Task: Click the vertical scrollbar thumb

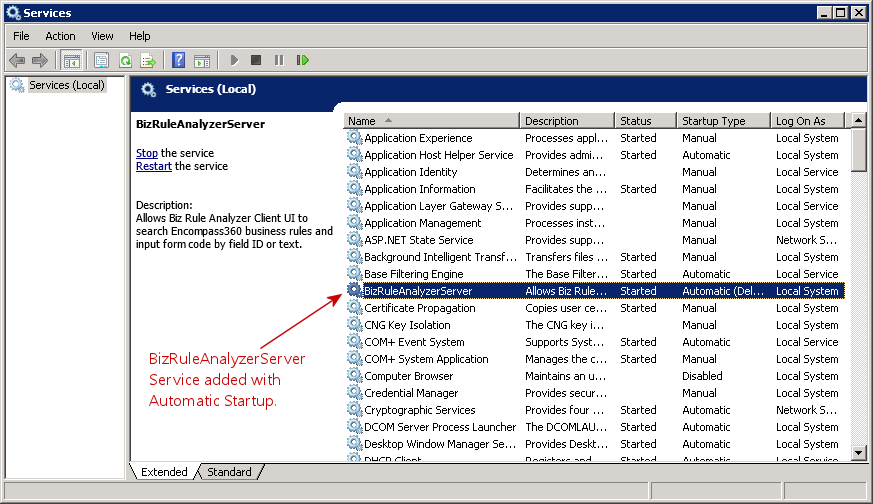Action: click(859, 150)
